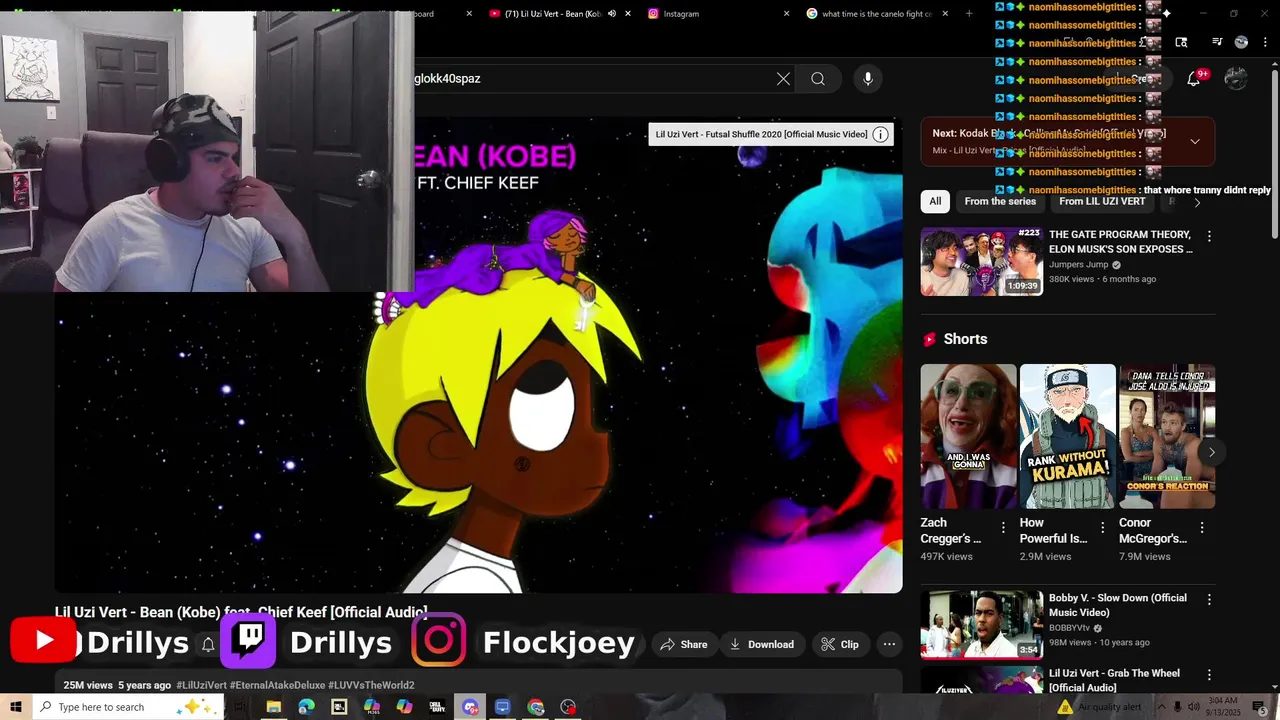Open Chrome three-dot menu
Viewport: 1280px width, 720px height.
1266,42
